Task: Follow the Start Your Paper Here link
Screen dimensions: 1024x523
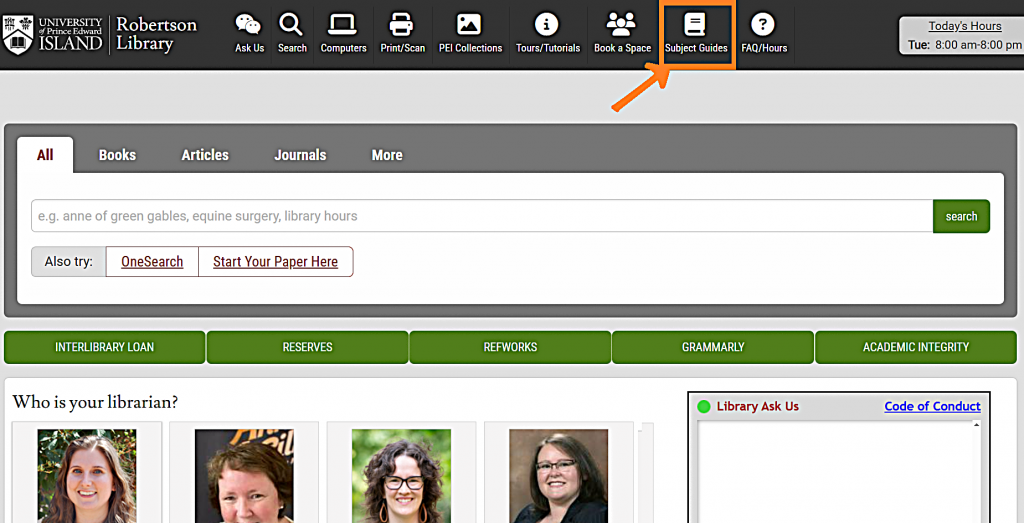Action: coord(275,262)
